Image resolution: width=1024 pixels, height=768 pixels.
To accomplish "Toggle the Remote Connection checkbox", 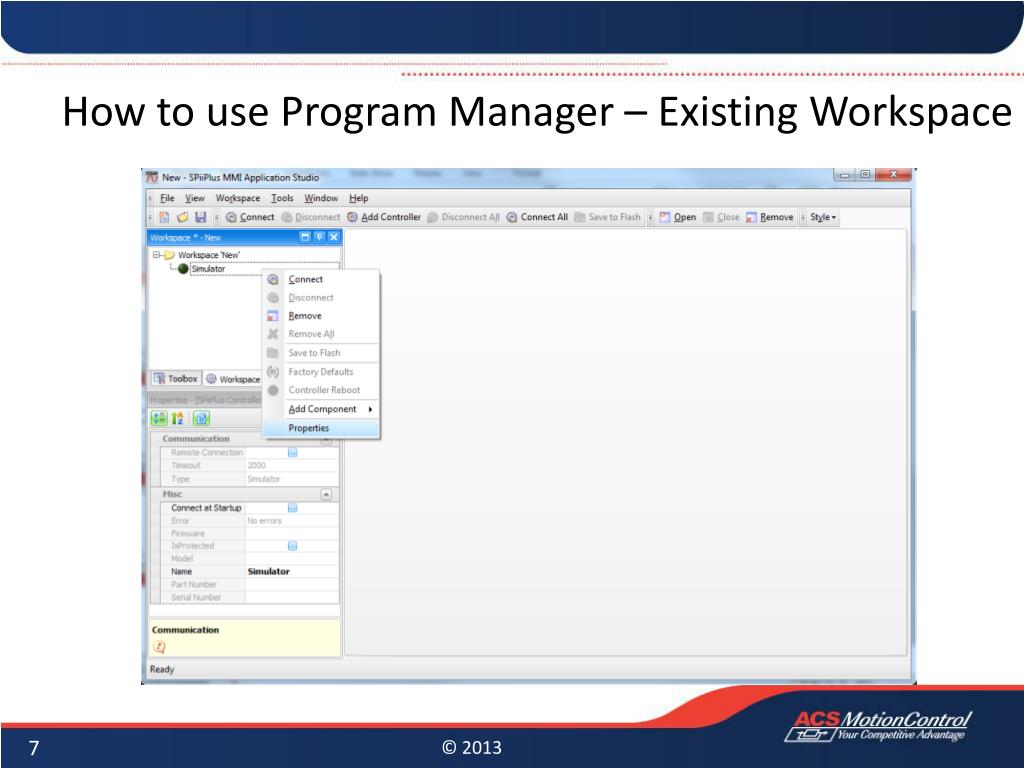I will click(293, 452).
